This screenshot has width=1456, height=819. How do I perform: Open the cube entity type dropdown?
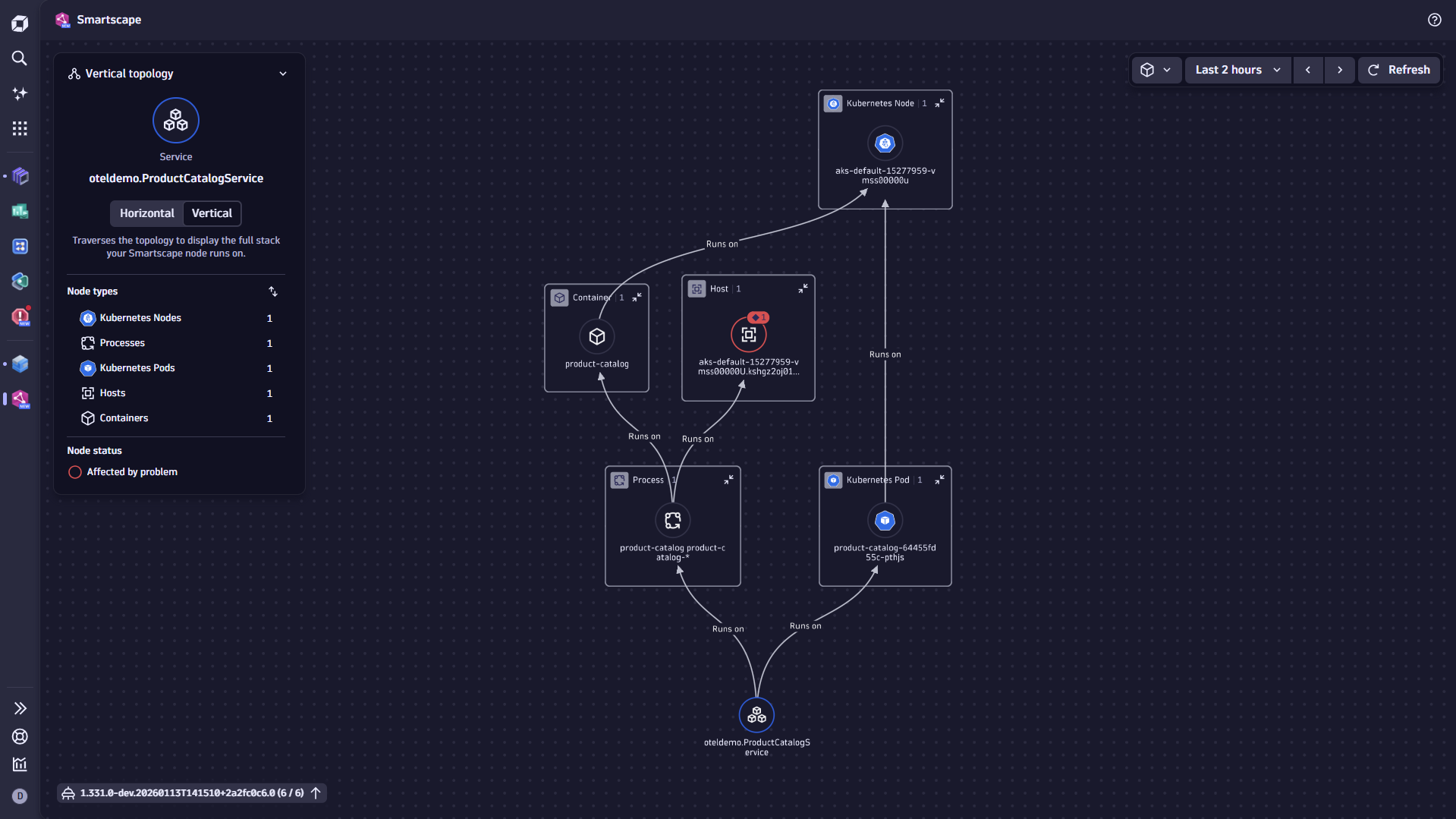pyautogui.click(x=1156, y=70)
